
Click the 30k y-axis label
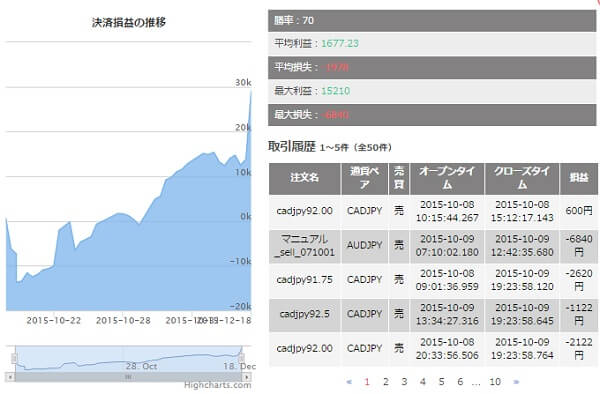[243, 82]
